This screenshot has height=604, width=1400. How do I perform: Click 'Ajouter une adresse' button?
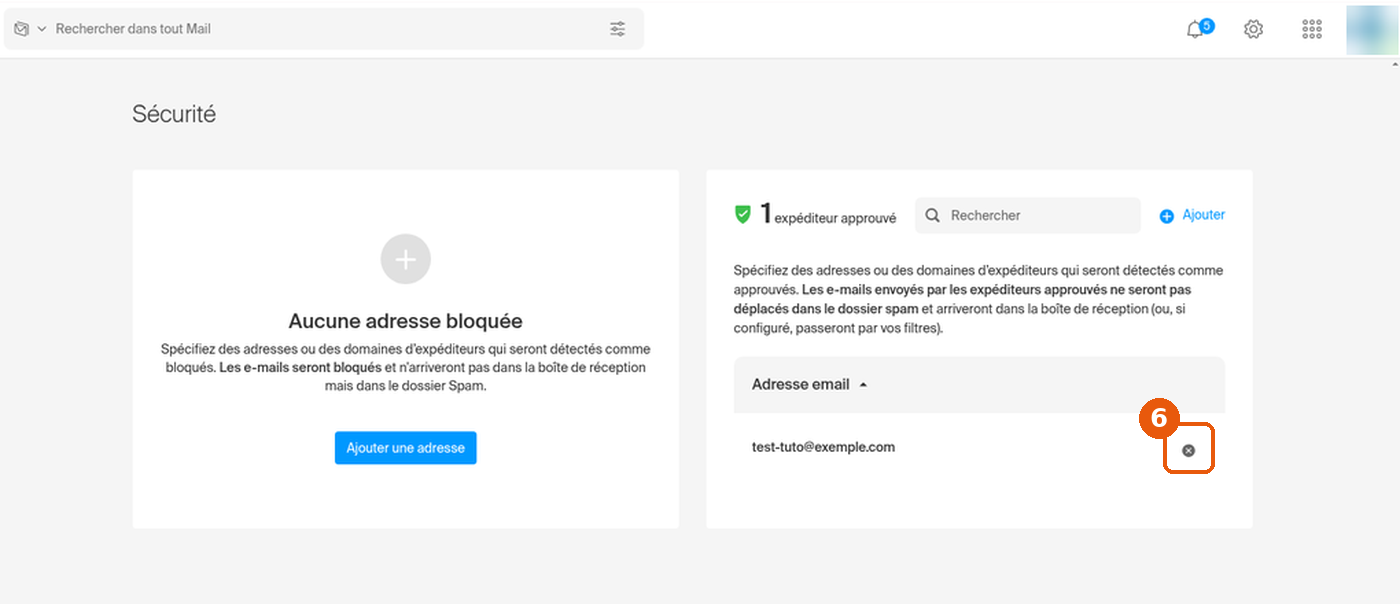[x=406, y=448]
